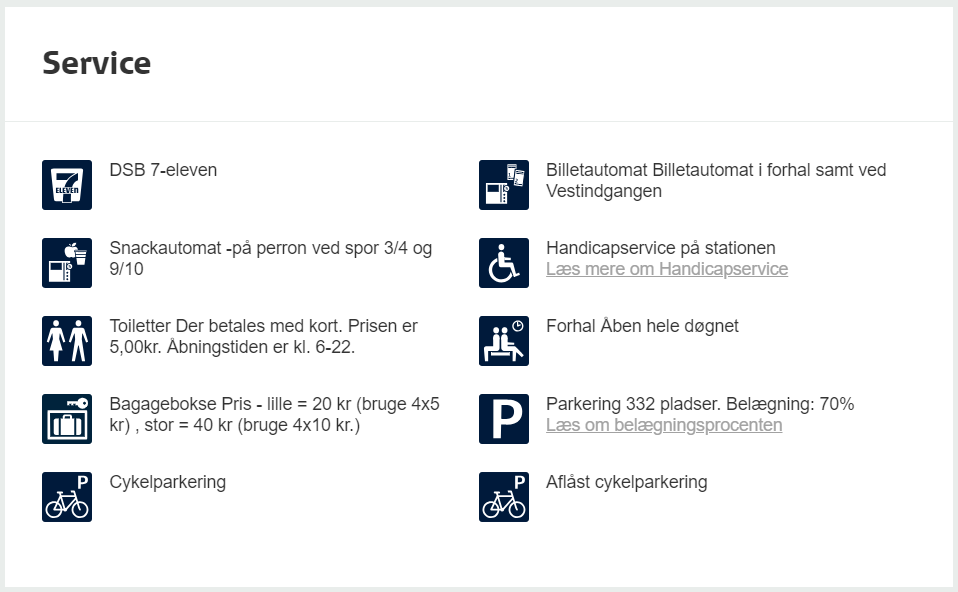958x592 pixels.
Task: Click the Aflåst cykelparkering text label
Action: [626, 482]
